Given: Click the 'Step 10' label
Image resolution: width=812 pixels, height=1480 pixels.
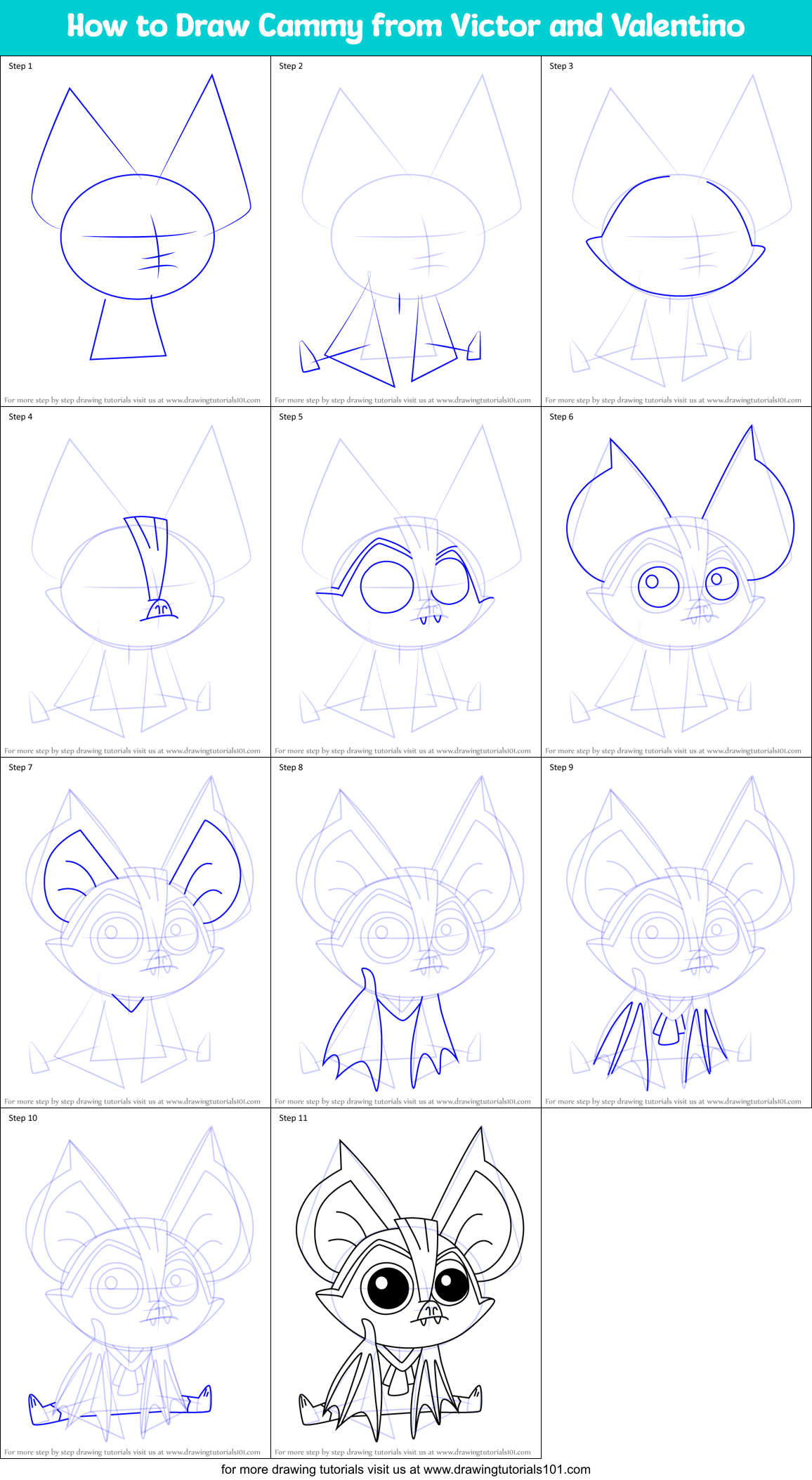Looking at the screenshot, I should (22, 1118).
